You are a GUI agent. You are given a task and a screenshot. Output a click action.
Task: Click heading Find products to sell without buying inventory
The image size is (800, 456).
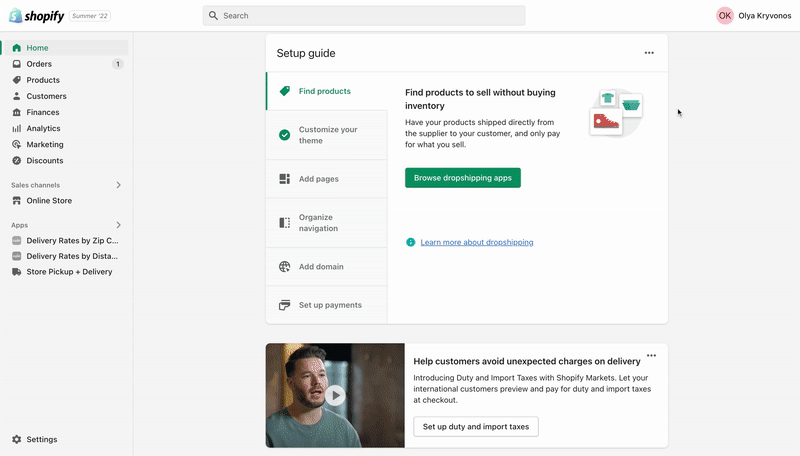tap(480, 99)
